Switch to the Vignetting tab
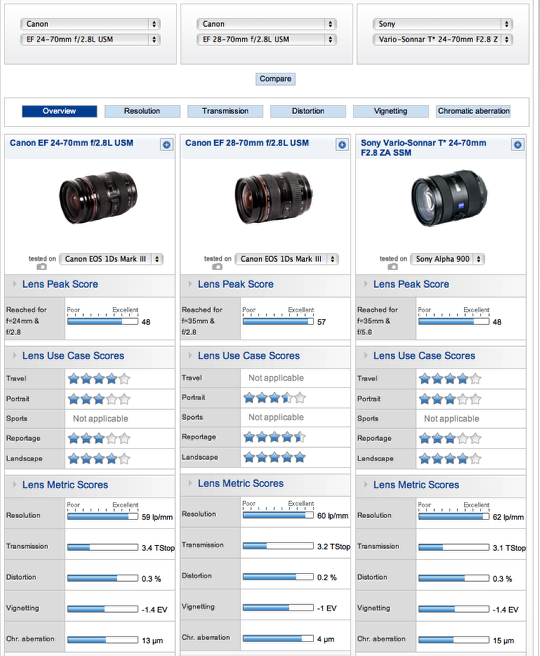Screen dimensions: 540x656 [391, 111]
